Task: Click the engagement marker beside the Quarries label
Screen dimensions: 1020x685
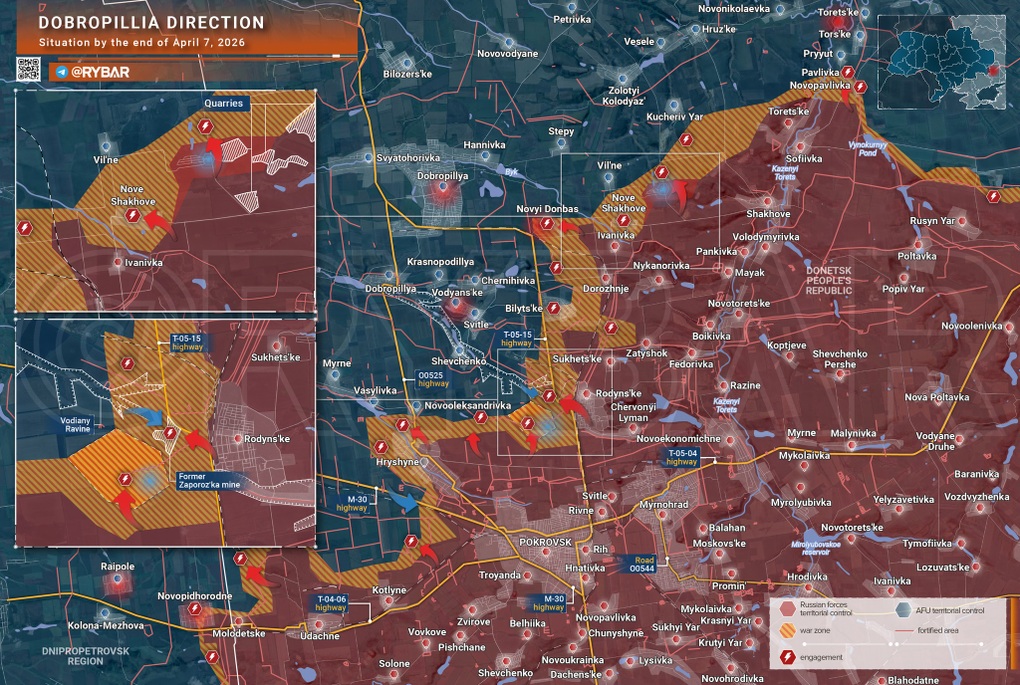Action: 206,127
